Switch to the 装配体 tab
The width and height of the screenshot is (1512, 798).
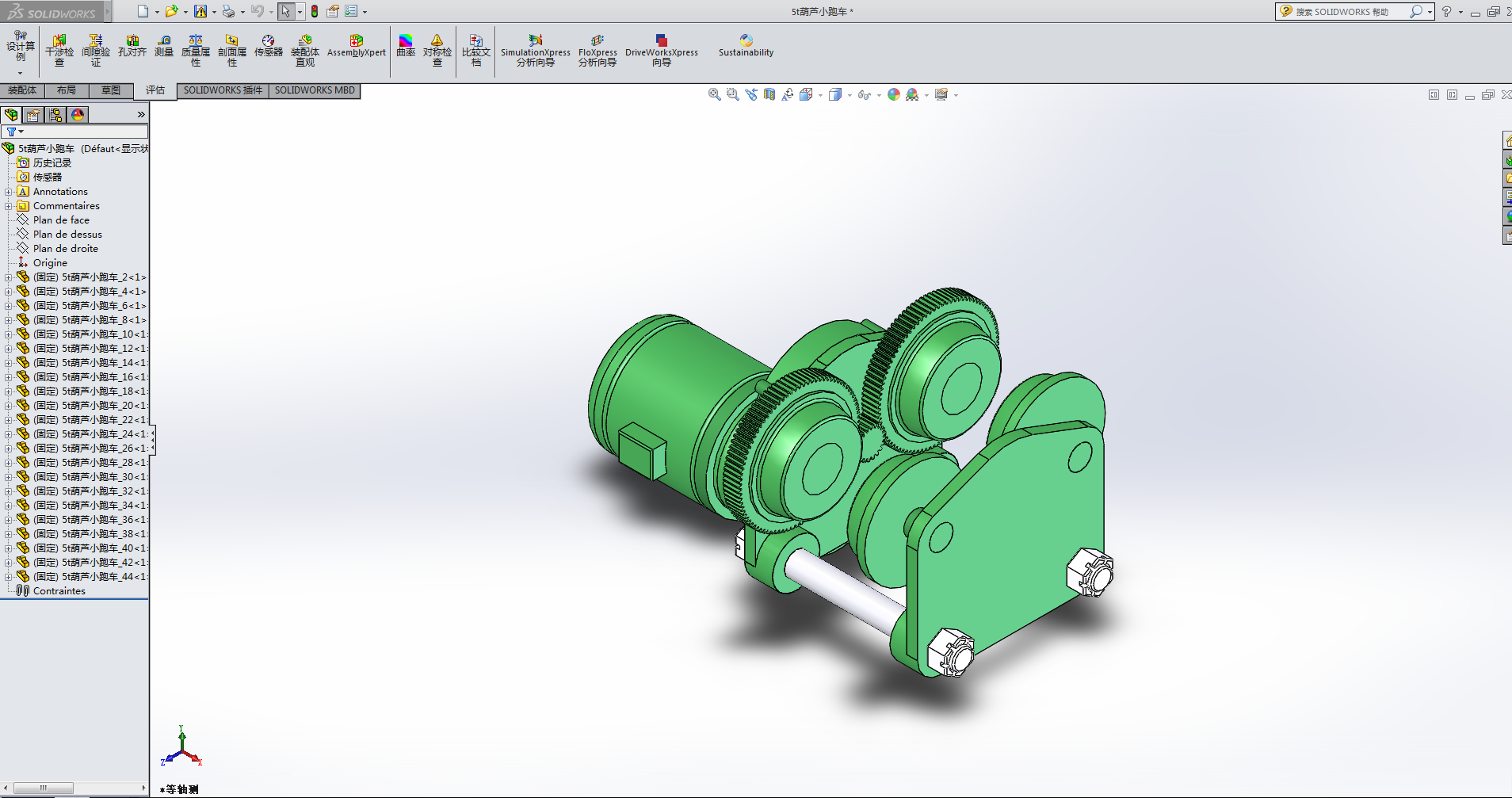pos(22,90)
